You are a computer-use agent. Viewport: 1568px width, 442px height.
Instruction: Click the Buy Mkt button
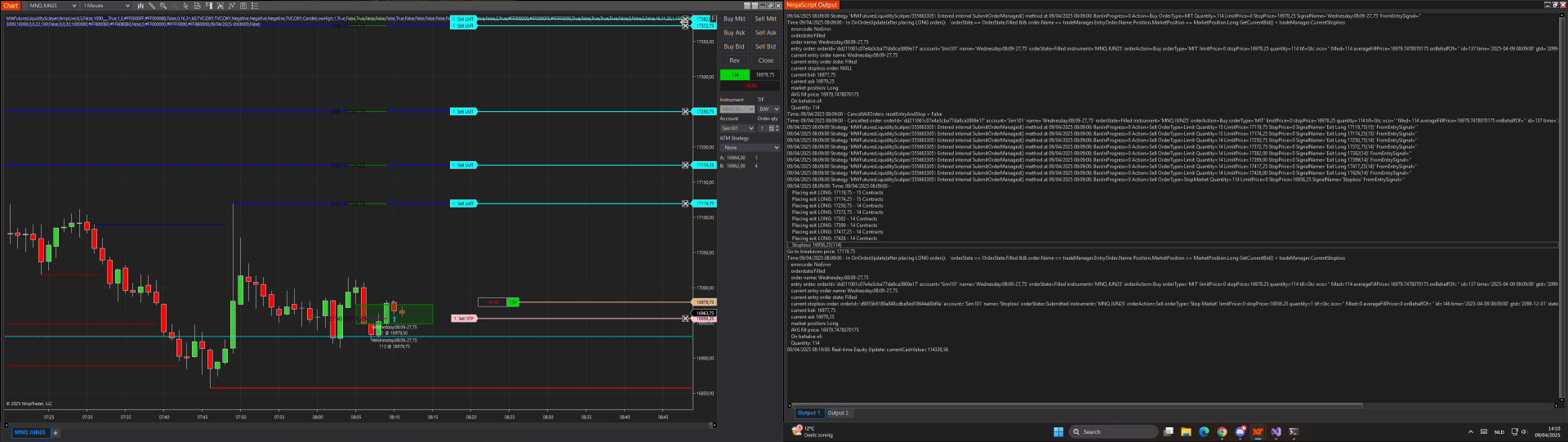[x=734, y=19]
